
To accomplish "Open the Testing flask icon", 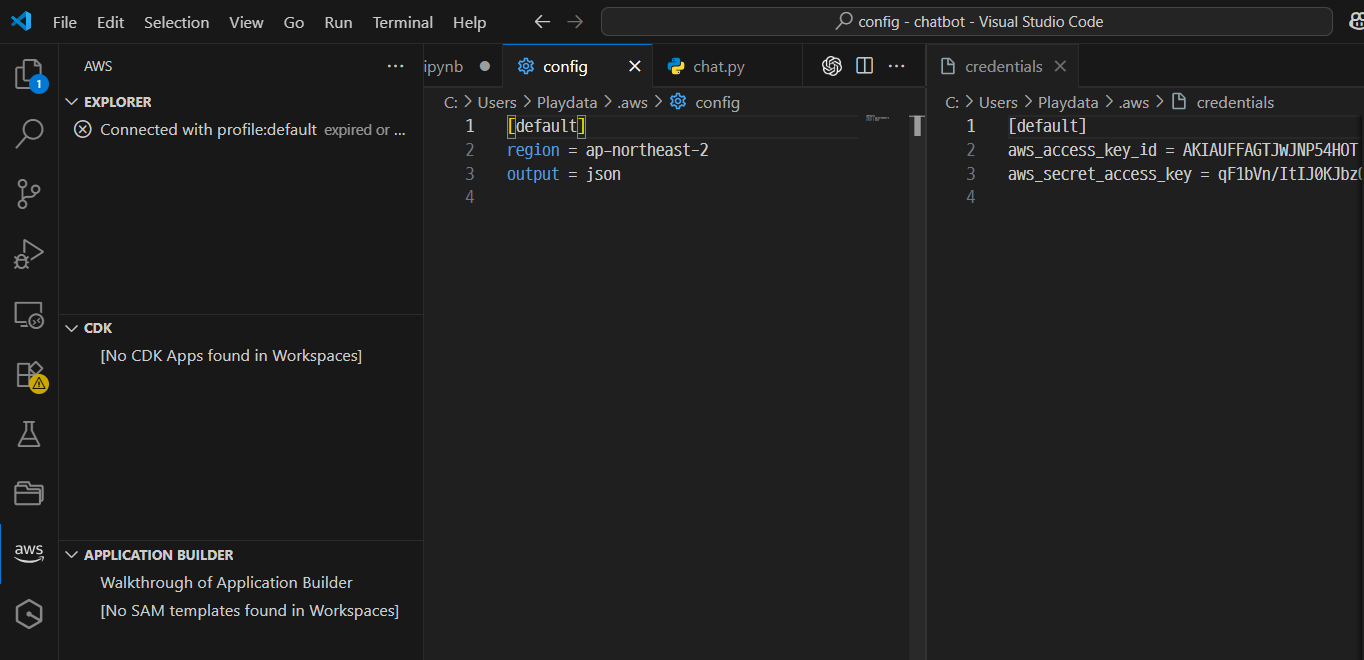I will click(x=29, y=434).
